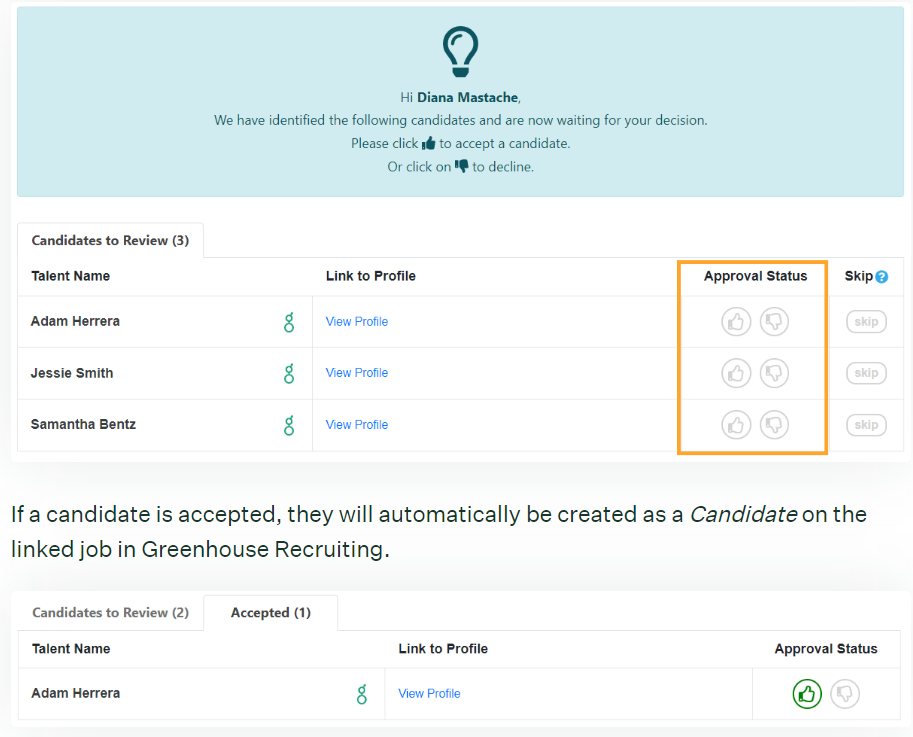The width and height of the screenshot is (913, 737).
Task: Open View Profile link for Samantha Bentz
Action: coord(357,425)
